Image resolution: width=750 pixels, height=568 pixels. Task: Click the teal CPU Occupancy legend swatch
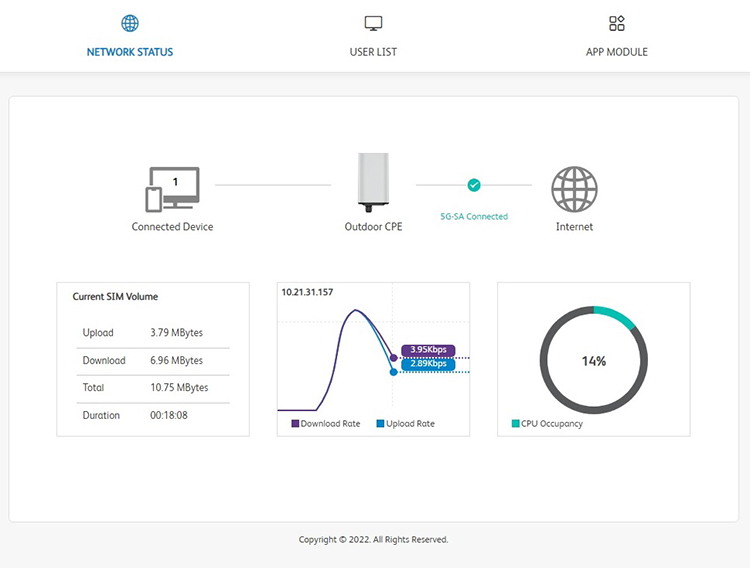(x=515, y=424)
